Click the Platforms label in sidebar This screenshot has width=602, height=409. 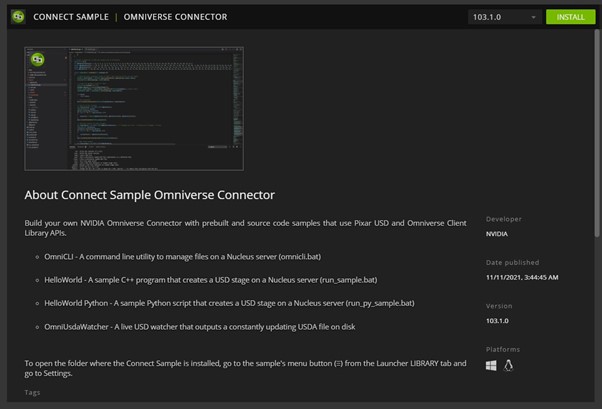(503, 349)
